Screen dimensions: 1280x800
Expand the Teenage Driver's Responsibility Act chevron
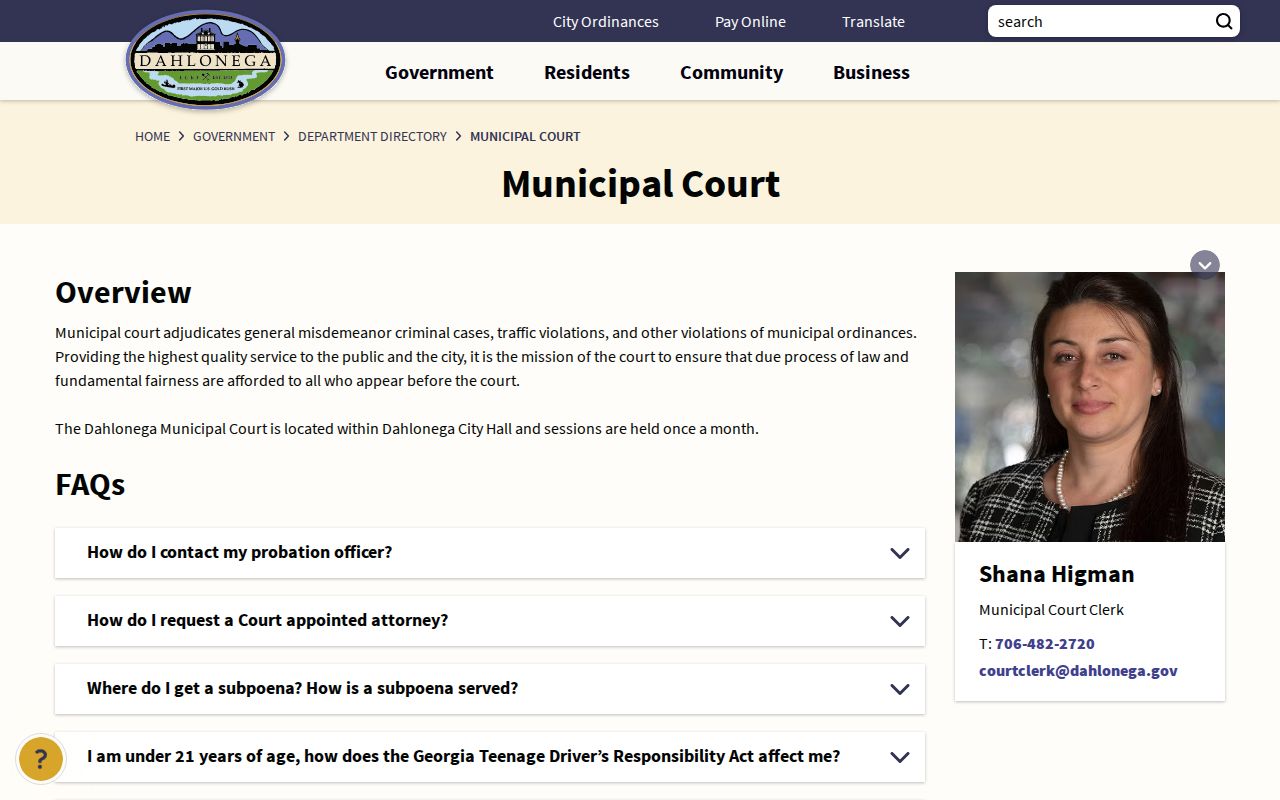click(900, 757)
